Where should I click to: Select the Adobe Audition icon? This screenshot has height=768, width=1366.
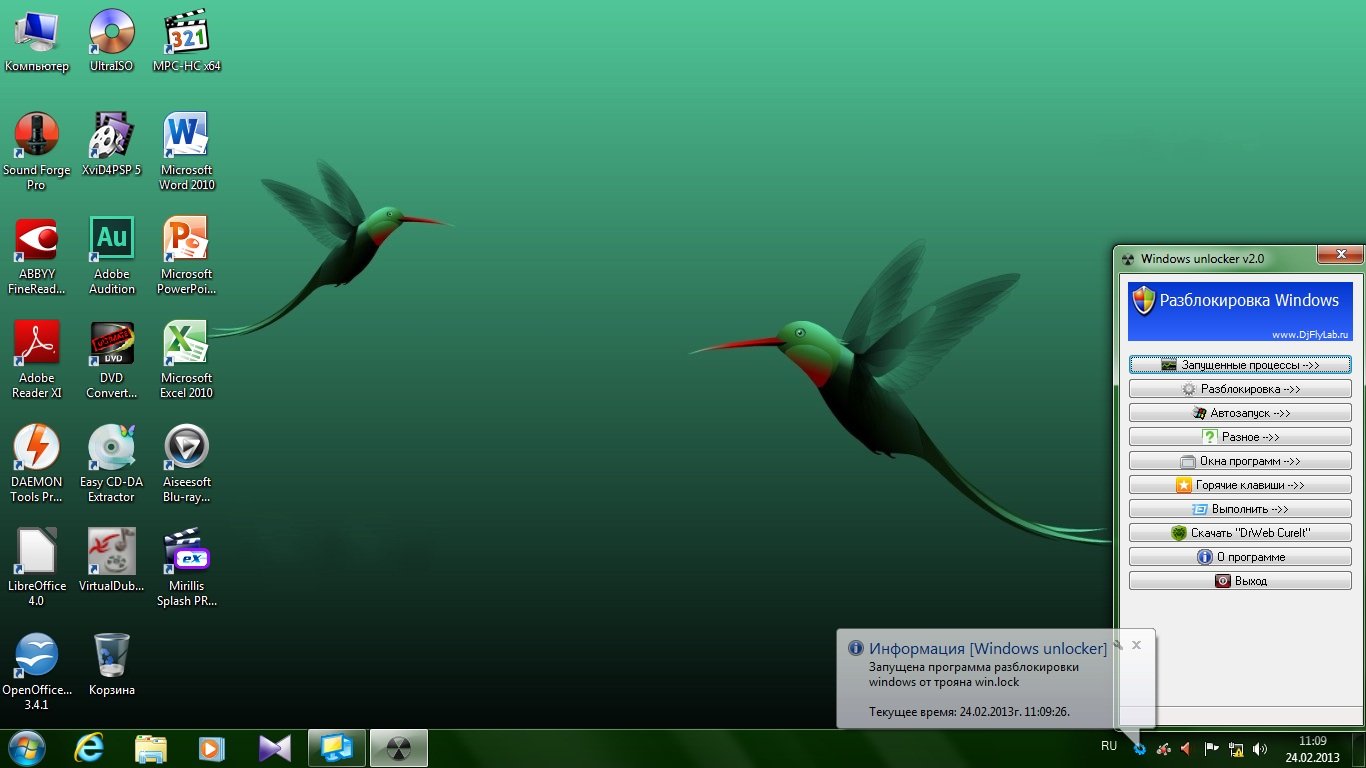tap(111, 256)
